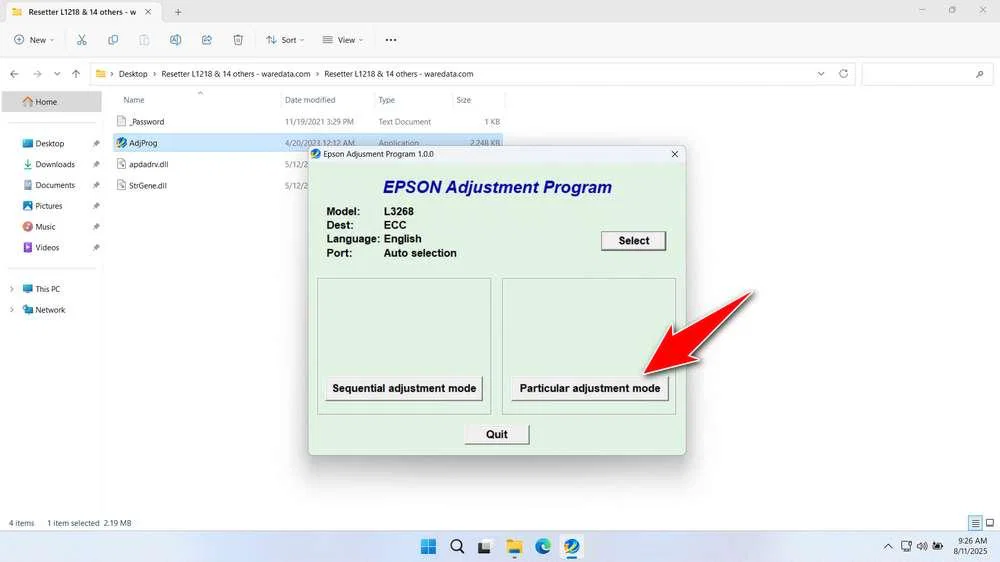The image size is (1000, 562).
Task: Open the See more ellipsis menu
Action: click(391, 40)
